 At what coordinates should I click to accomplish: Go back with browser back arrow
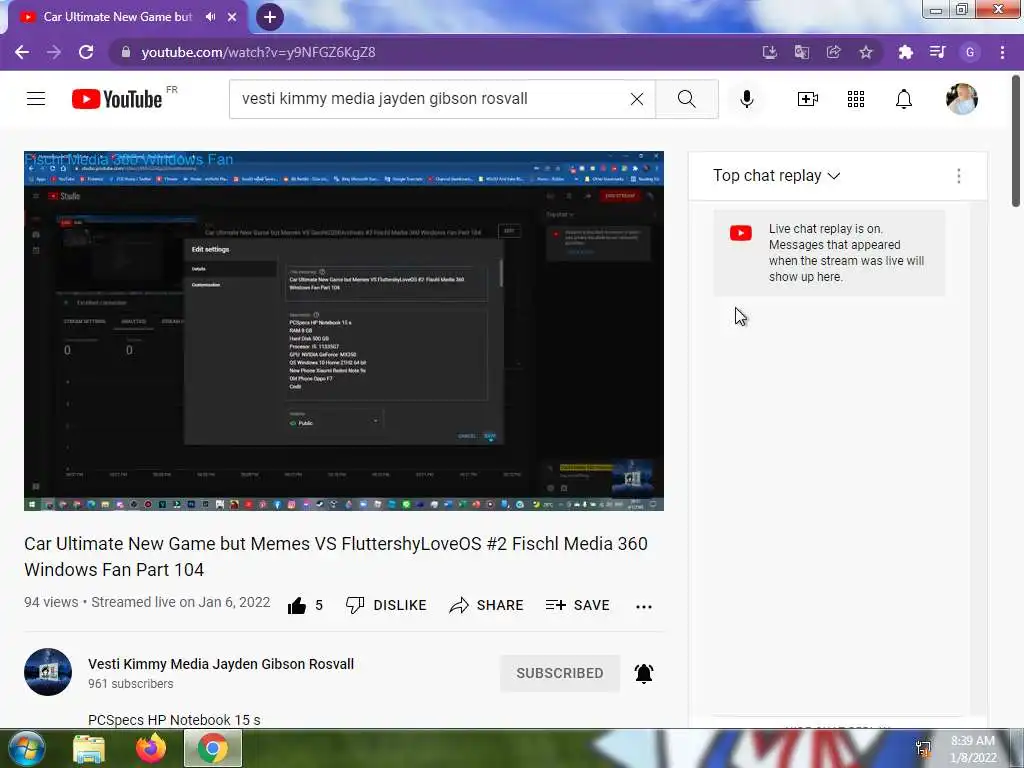click(x=22, y=52)
